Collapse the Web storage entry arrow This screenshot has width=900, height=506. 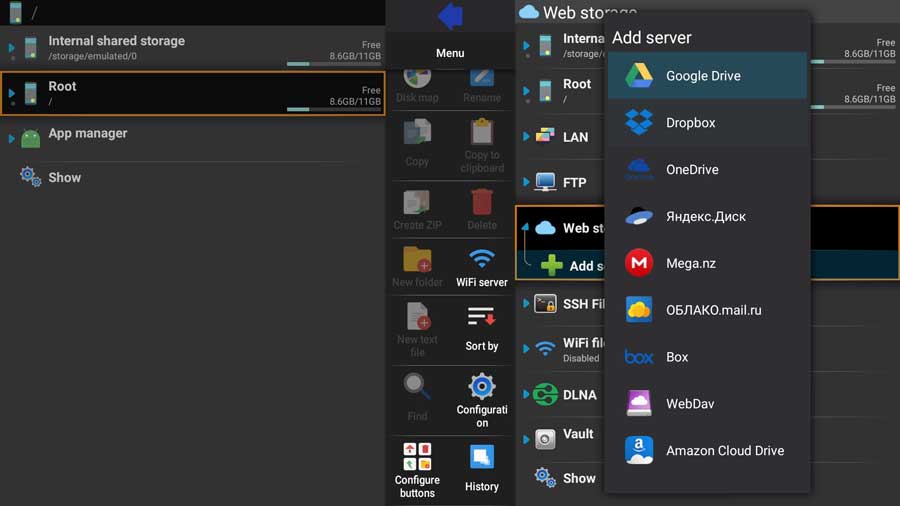525,227
